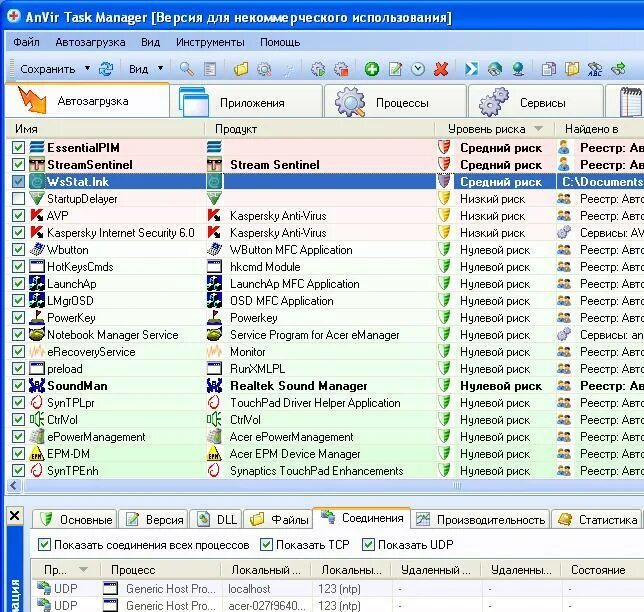The height and width of the screenshot is (612, 644).
Task: Click the binoculars with green arrow icon
Action: point(618,69)
